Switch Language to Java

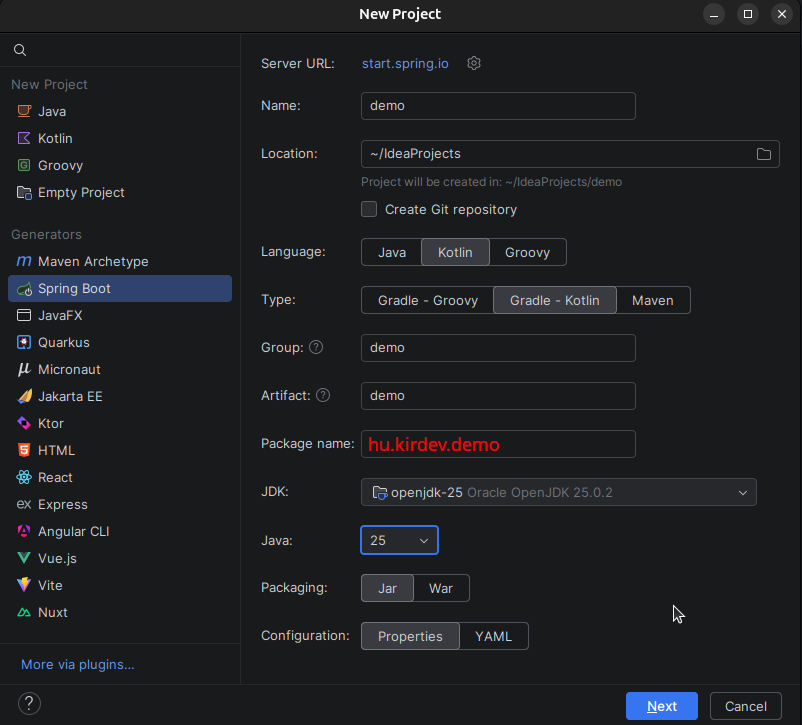(392, 252)
